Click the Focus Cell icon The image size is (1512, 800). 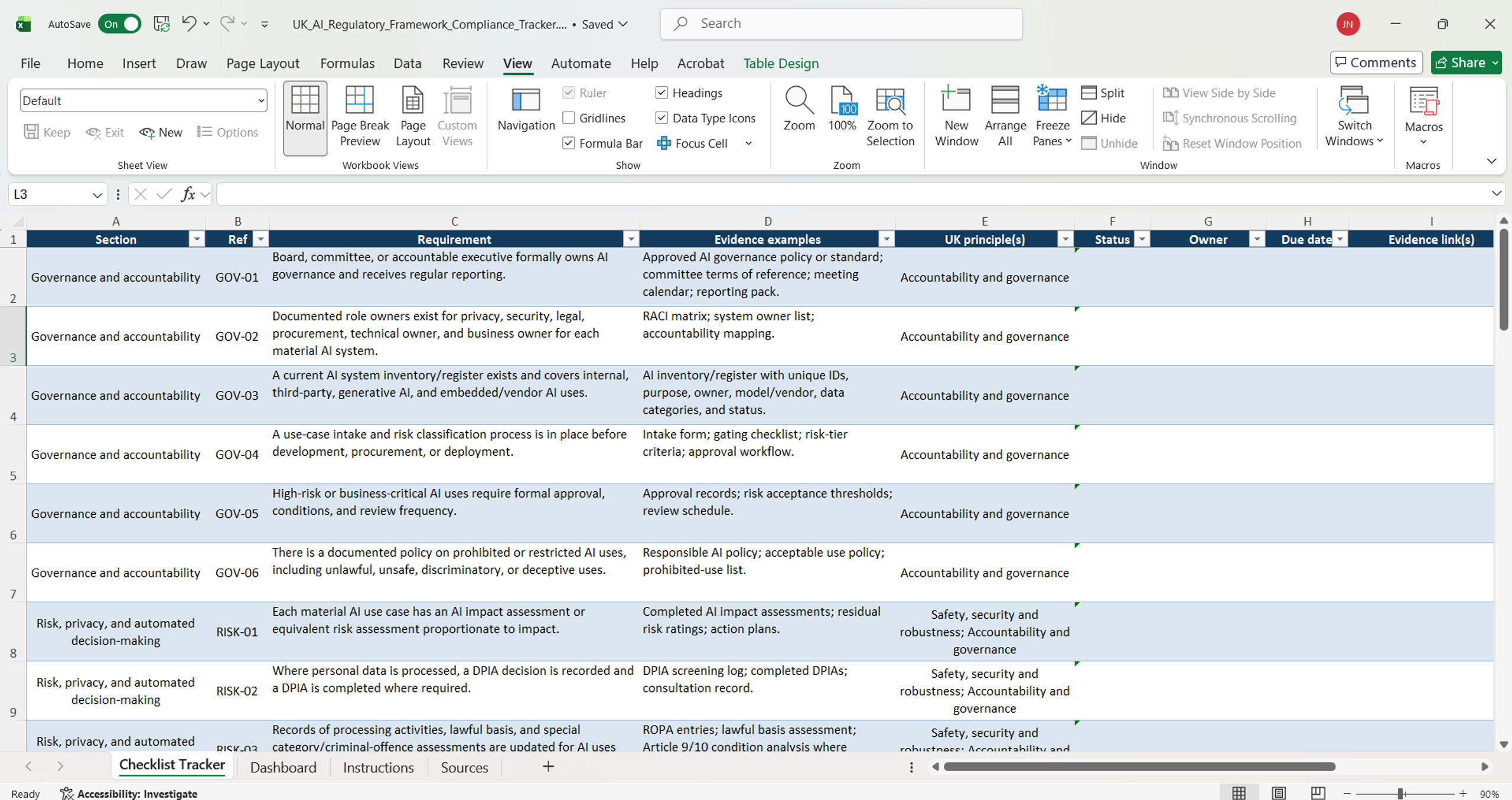[664, 143]
